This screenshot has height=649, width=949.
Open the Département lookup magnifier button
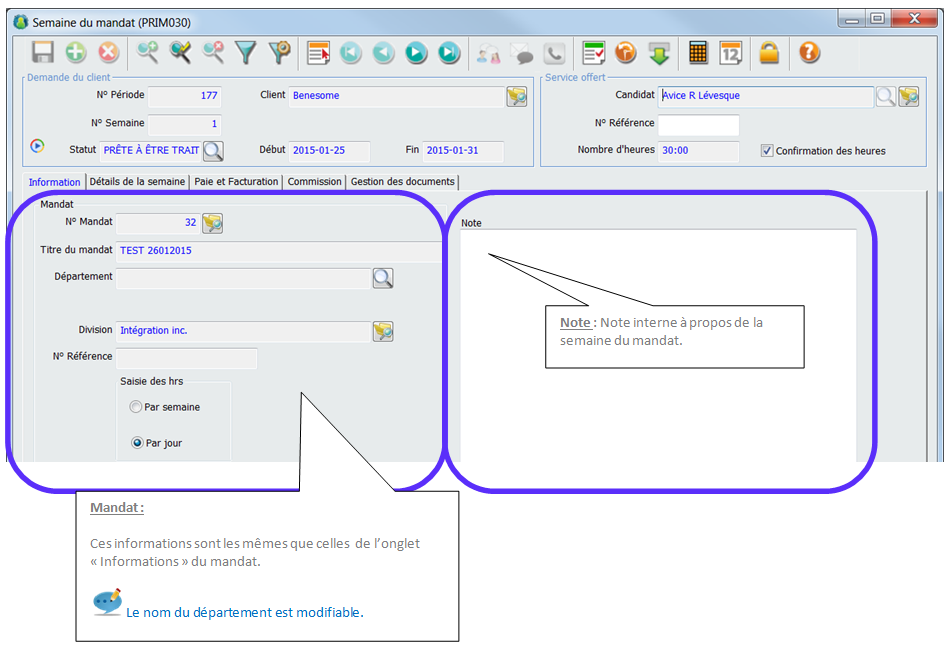[383, 278]
